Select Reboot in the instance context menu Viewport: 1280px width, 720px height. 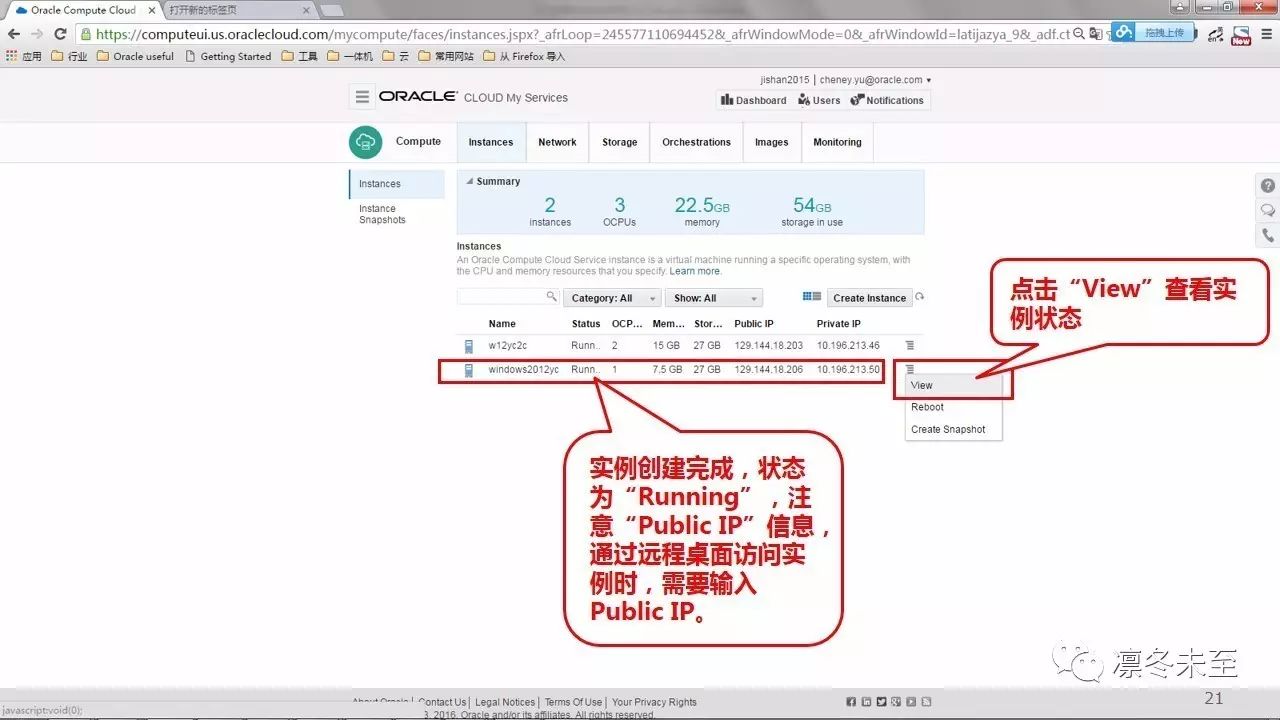(x=953, y=407)
